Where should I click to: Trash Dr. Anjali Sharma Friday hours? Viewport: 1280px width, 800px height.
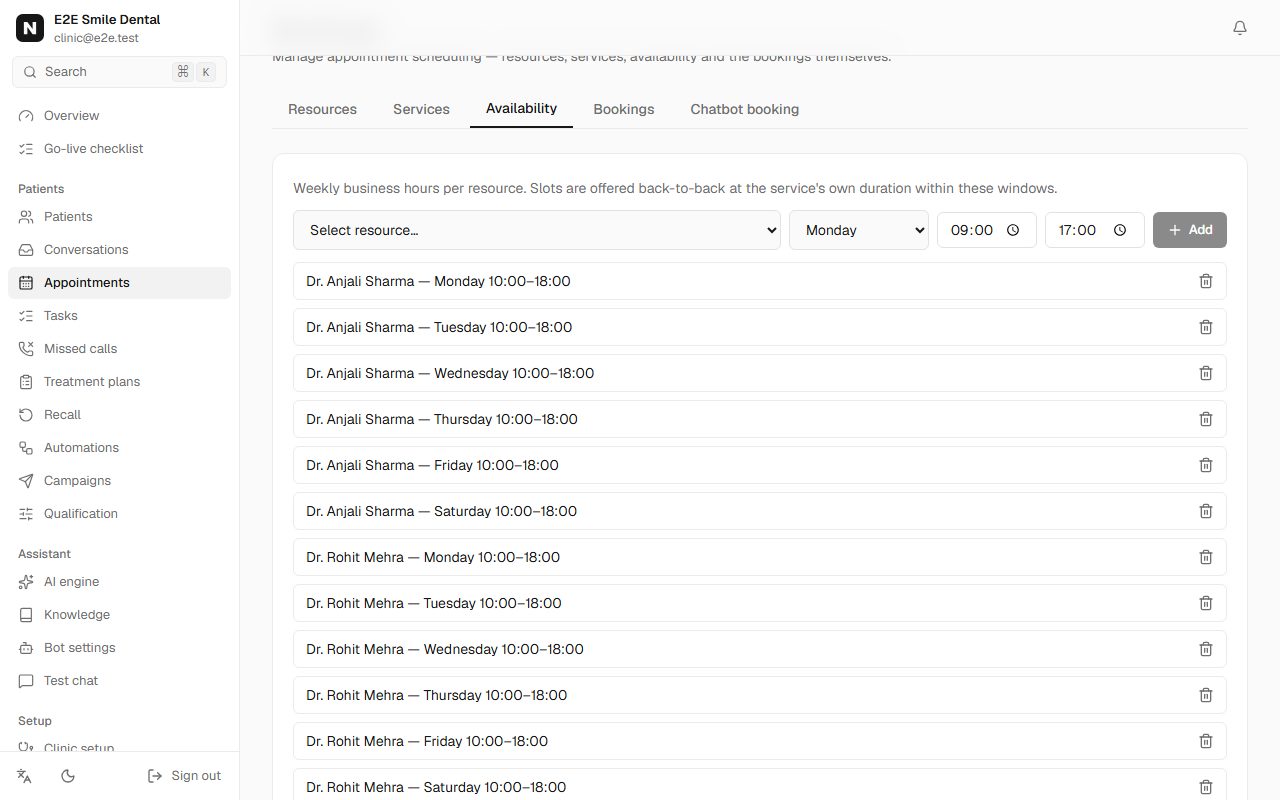1206,465
